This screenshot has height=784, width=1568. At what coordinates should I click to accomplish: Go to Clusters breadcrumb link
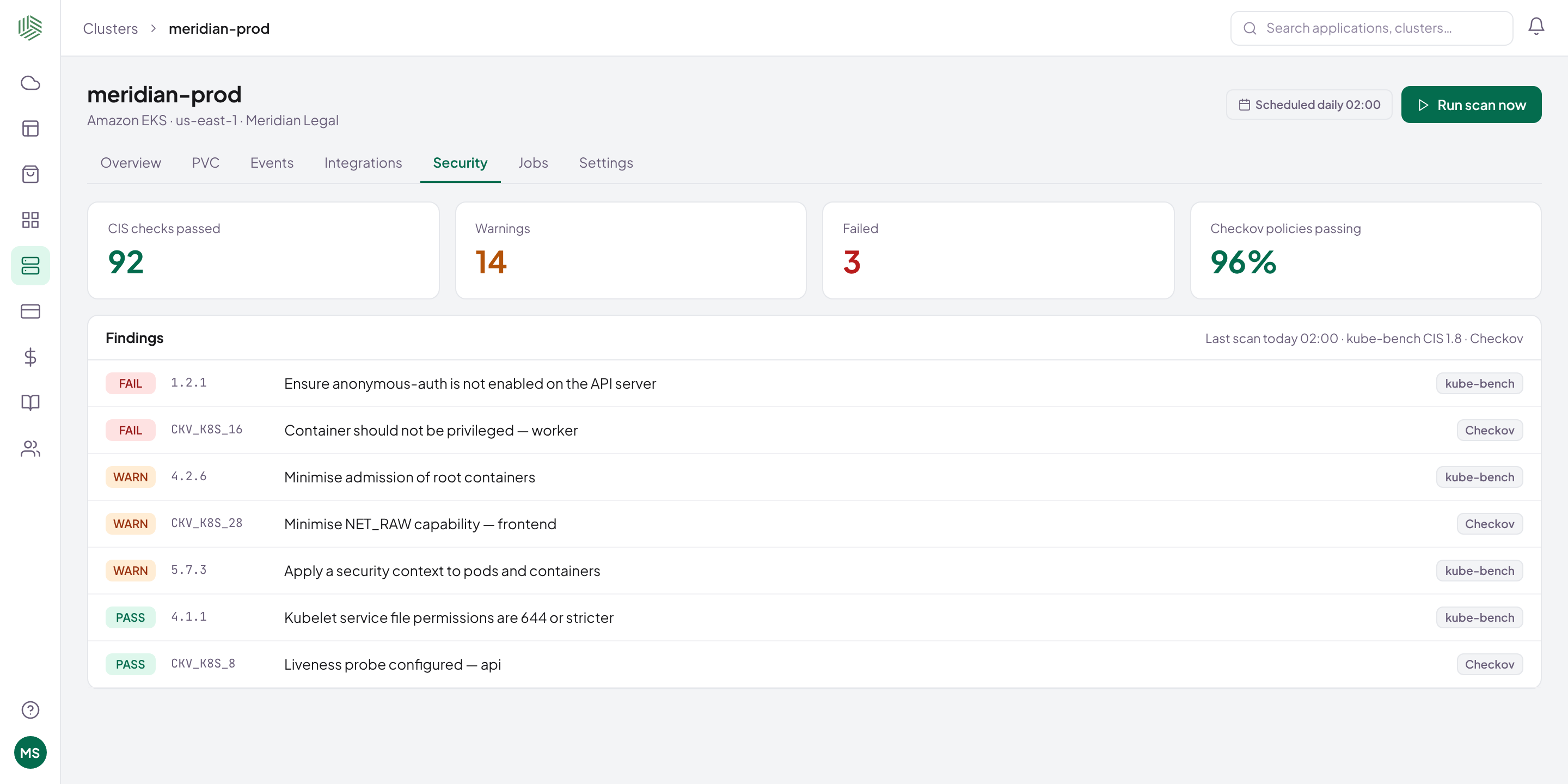(x=110, y=29)
